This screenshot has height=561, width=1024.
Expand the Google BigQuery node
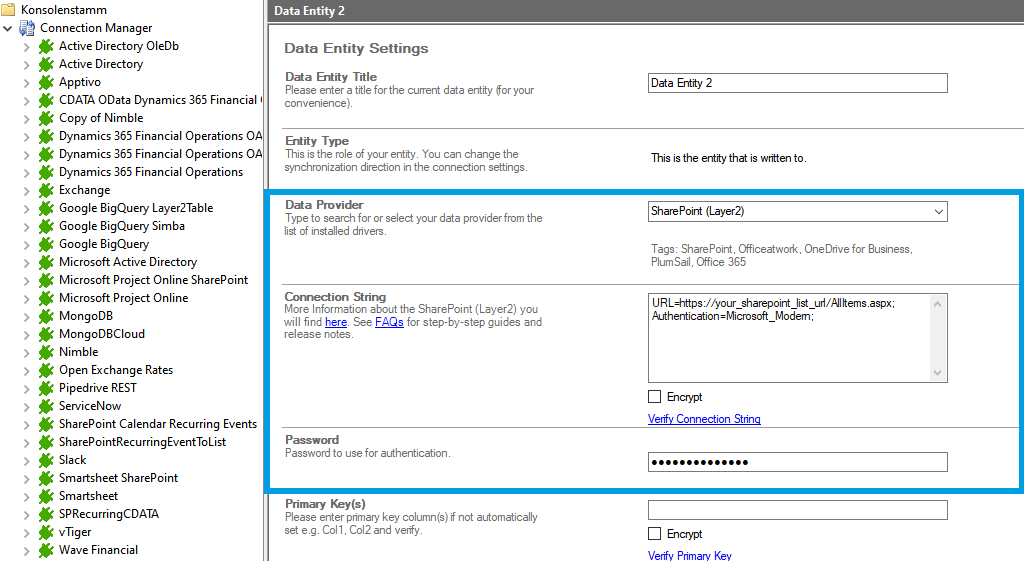pos(26,244)
